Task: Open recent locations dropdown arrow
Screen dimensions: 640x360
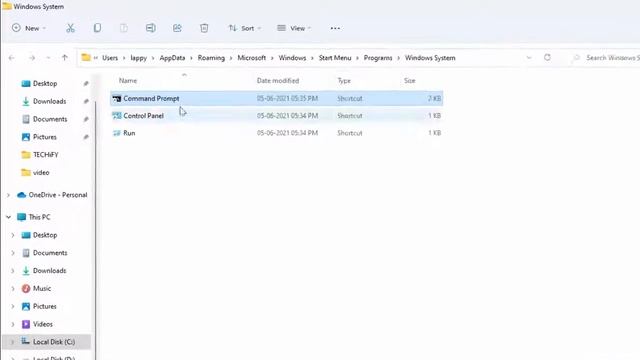Action: 48,58
